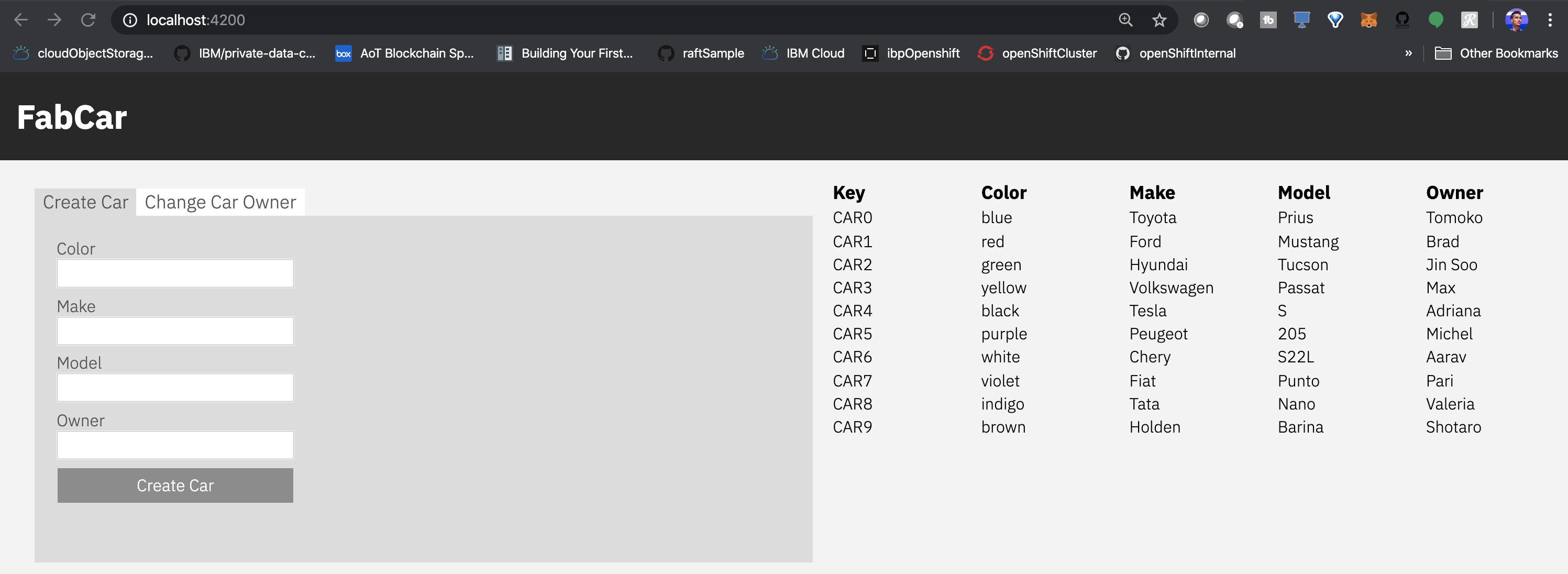The height and width of the screenshot is (574, 1568).
Task: Click the MetaMask fox extension icon
Action: tap(1368, 20)
